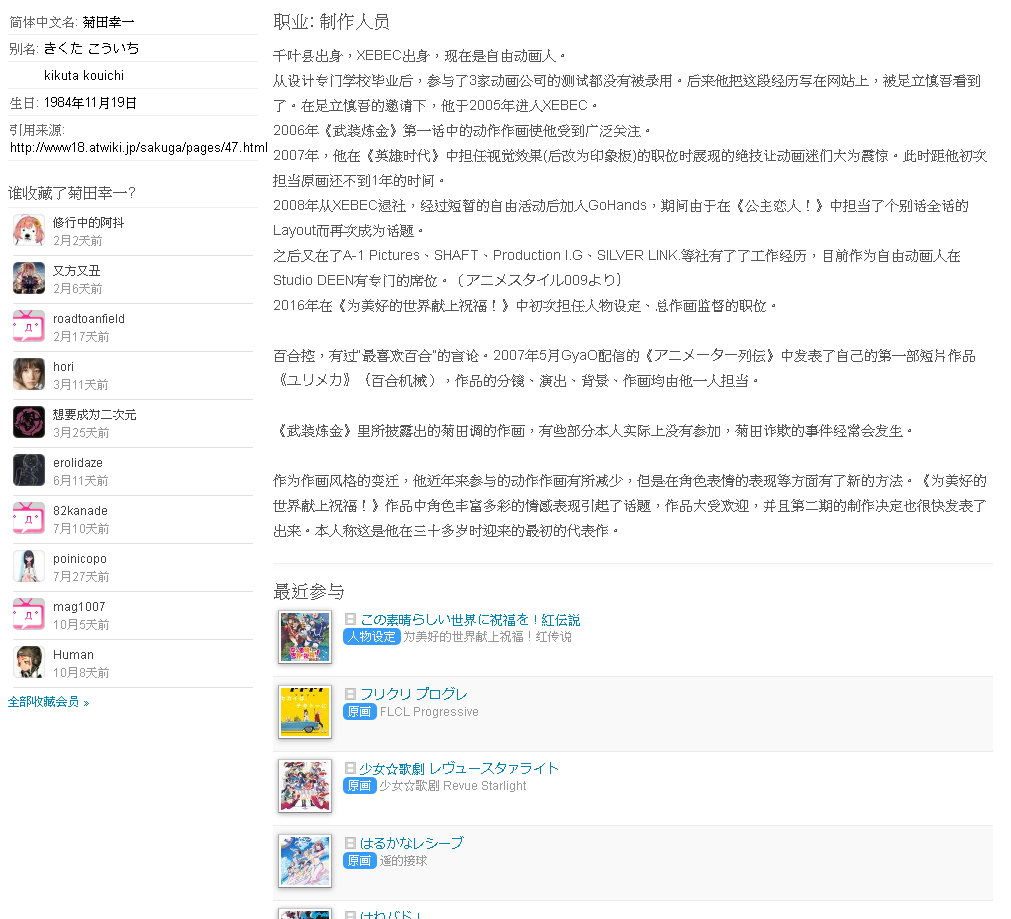Click roadtoanfield's pink TV avatar

(29, 326)
